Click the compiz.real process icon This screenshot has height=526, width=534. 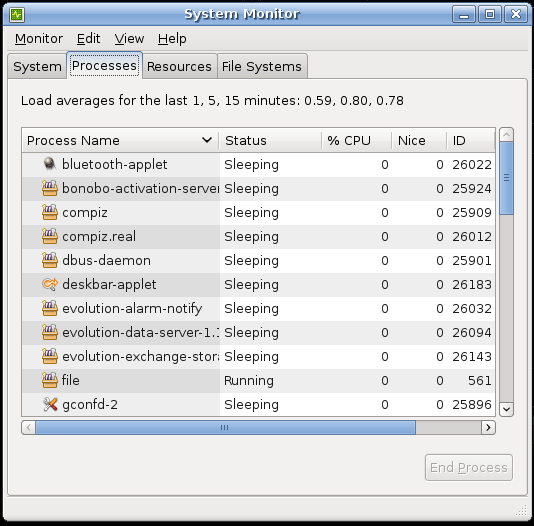[x=50, y=236]
